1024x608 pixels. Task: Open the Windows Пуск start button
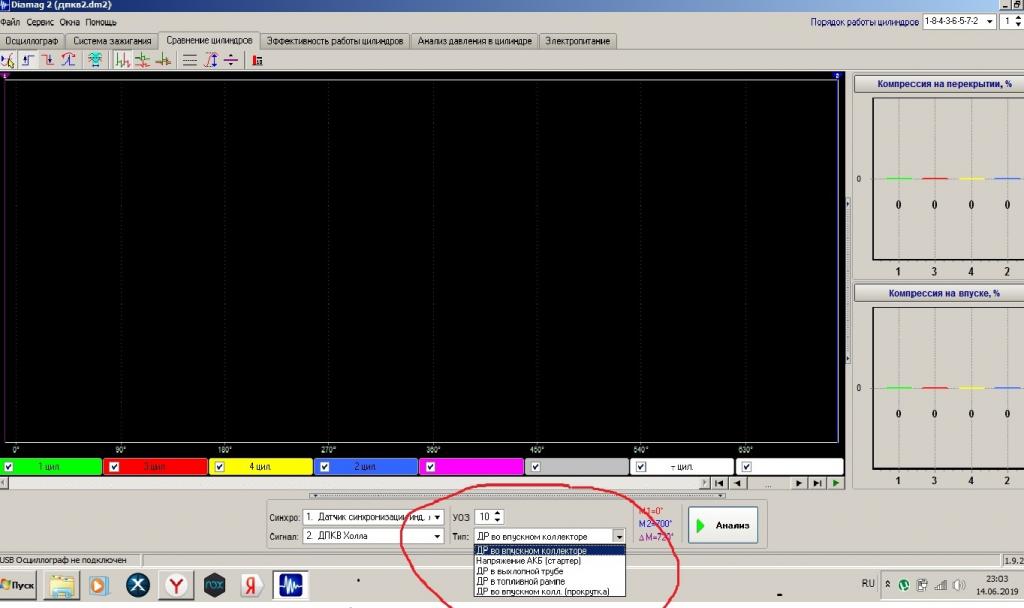coord(18,585)
